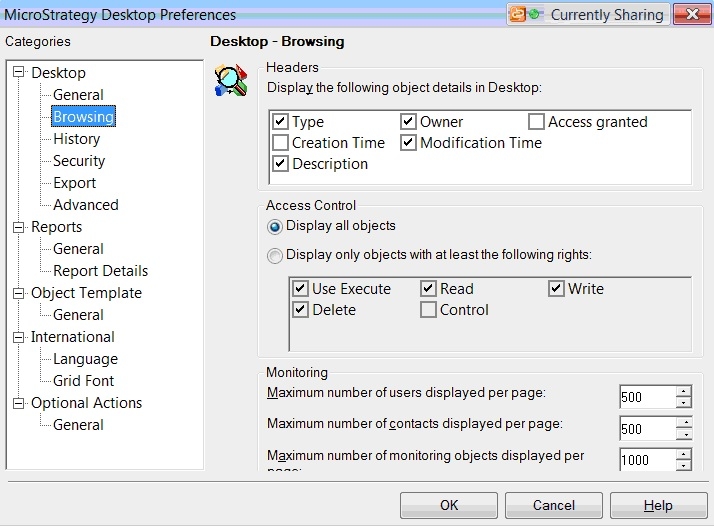Select Display only objects with rights option
Screen dimensions: 714x526
[275, 255]
